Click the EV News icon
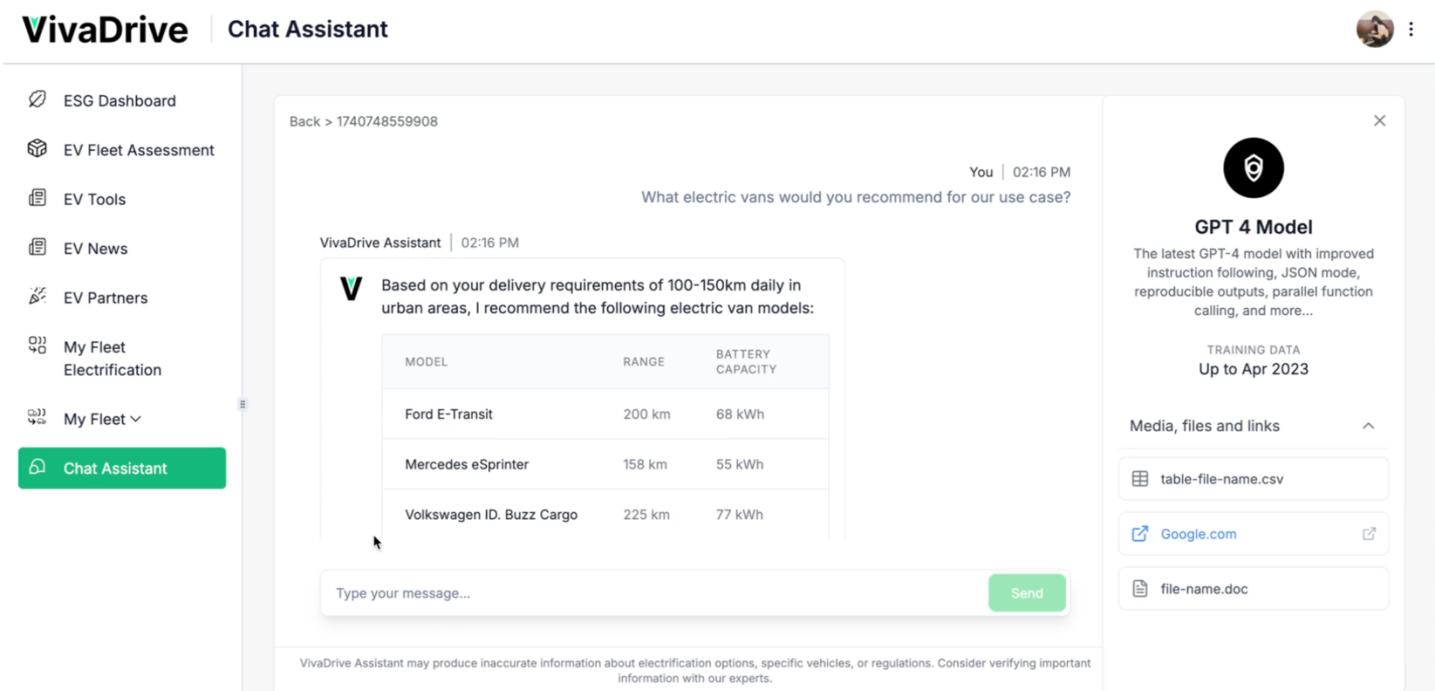 (38, 248)
